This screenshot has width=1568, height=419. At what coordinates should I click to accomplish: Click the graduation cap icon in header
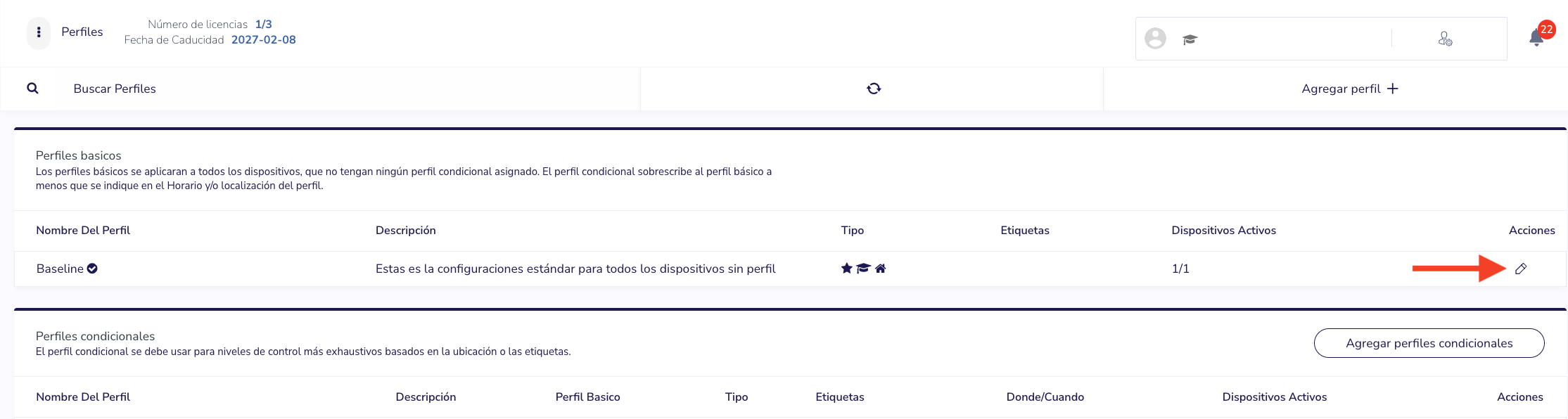coord(1190,39)
